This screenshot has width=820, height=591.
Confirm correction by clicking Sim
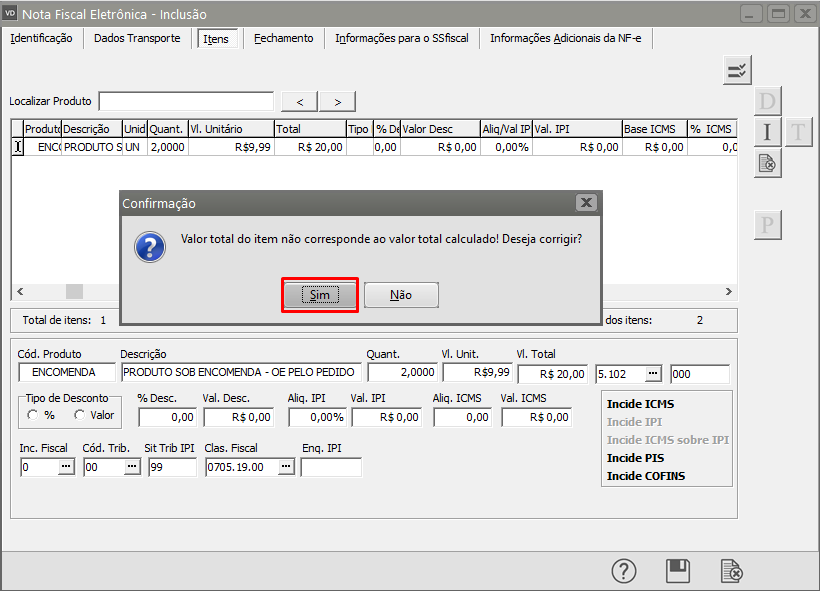(319, 295)
